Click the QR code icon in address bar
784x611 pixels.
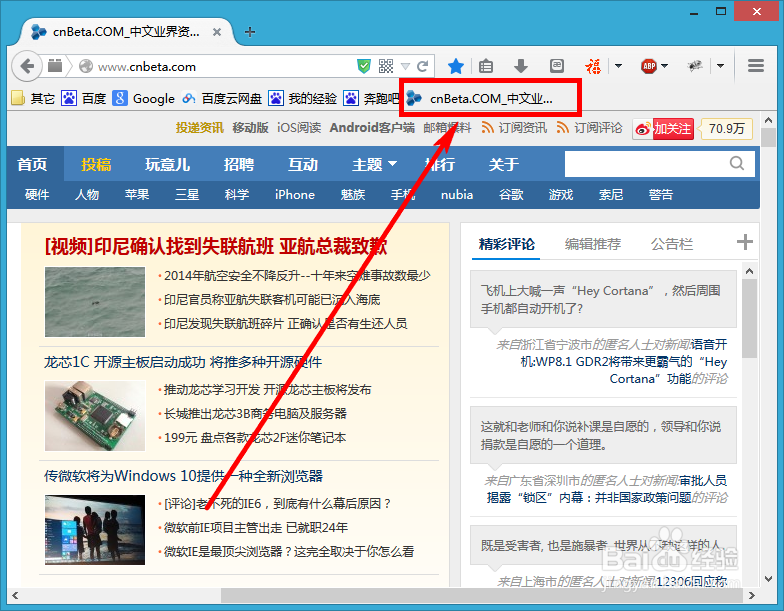386,66
